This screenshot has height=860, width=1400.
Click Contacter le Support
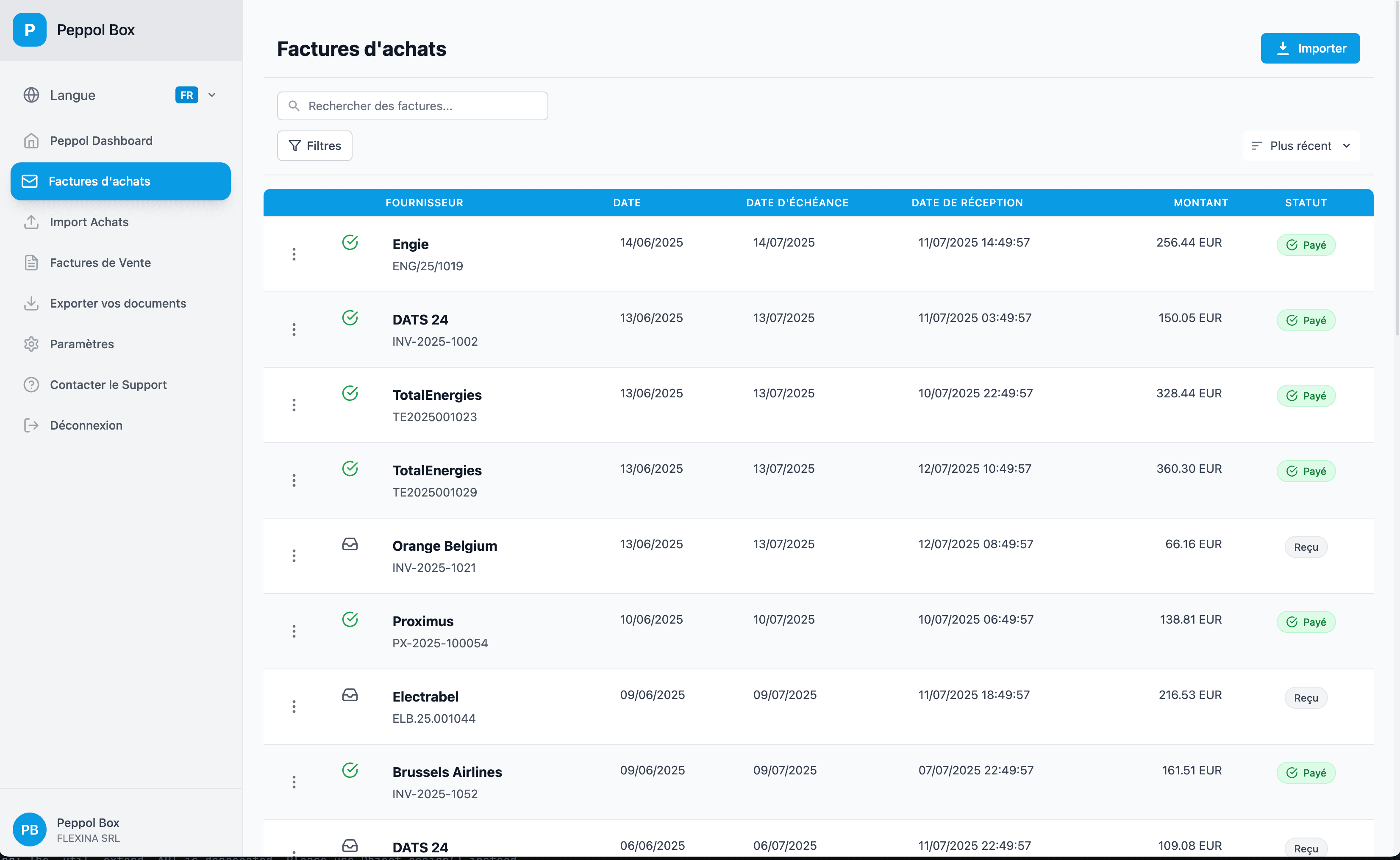[x=121, y=385]
